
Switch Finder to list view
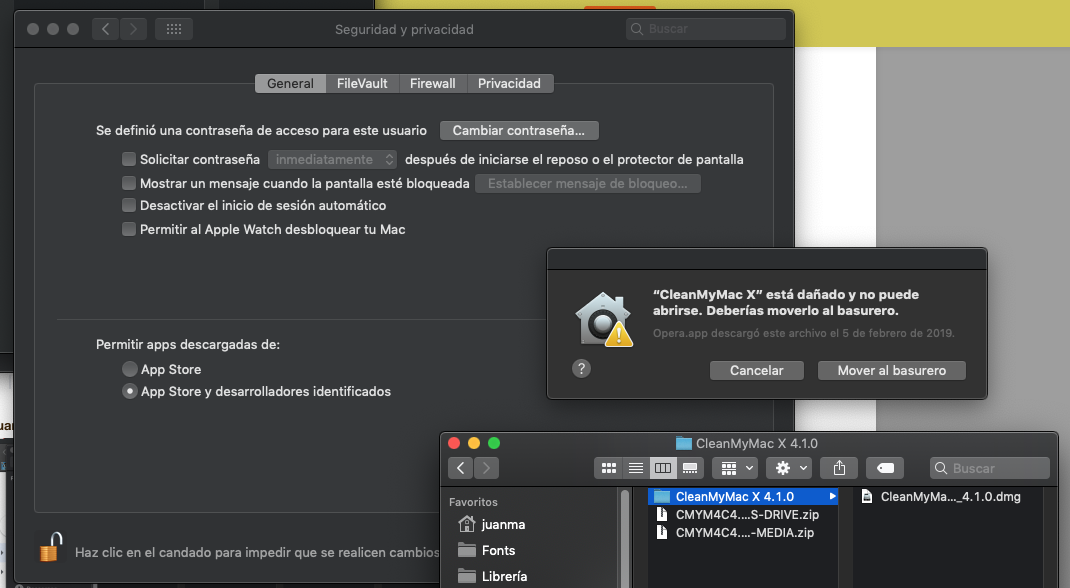tap(636, 468)
